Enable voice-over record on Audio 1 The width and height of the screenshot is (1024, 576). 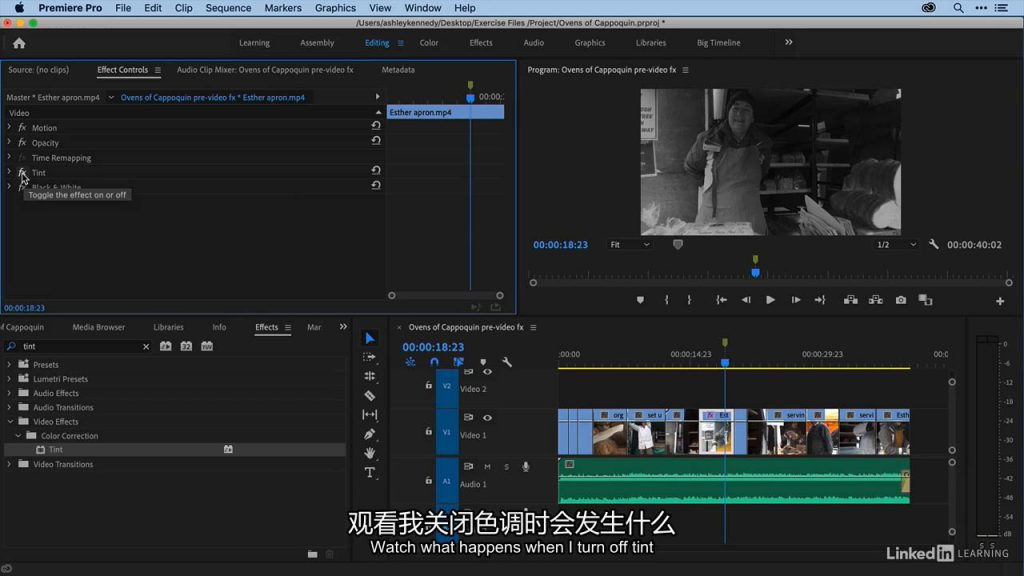click(526, 467)
